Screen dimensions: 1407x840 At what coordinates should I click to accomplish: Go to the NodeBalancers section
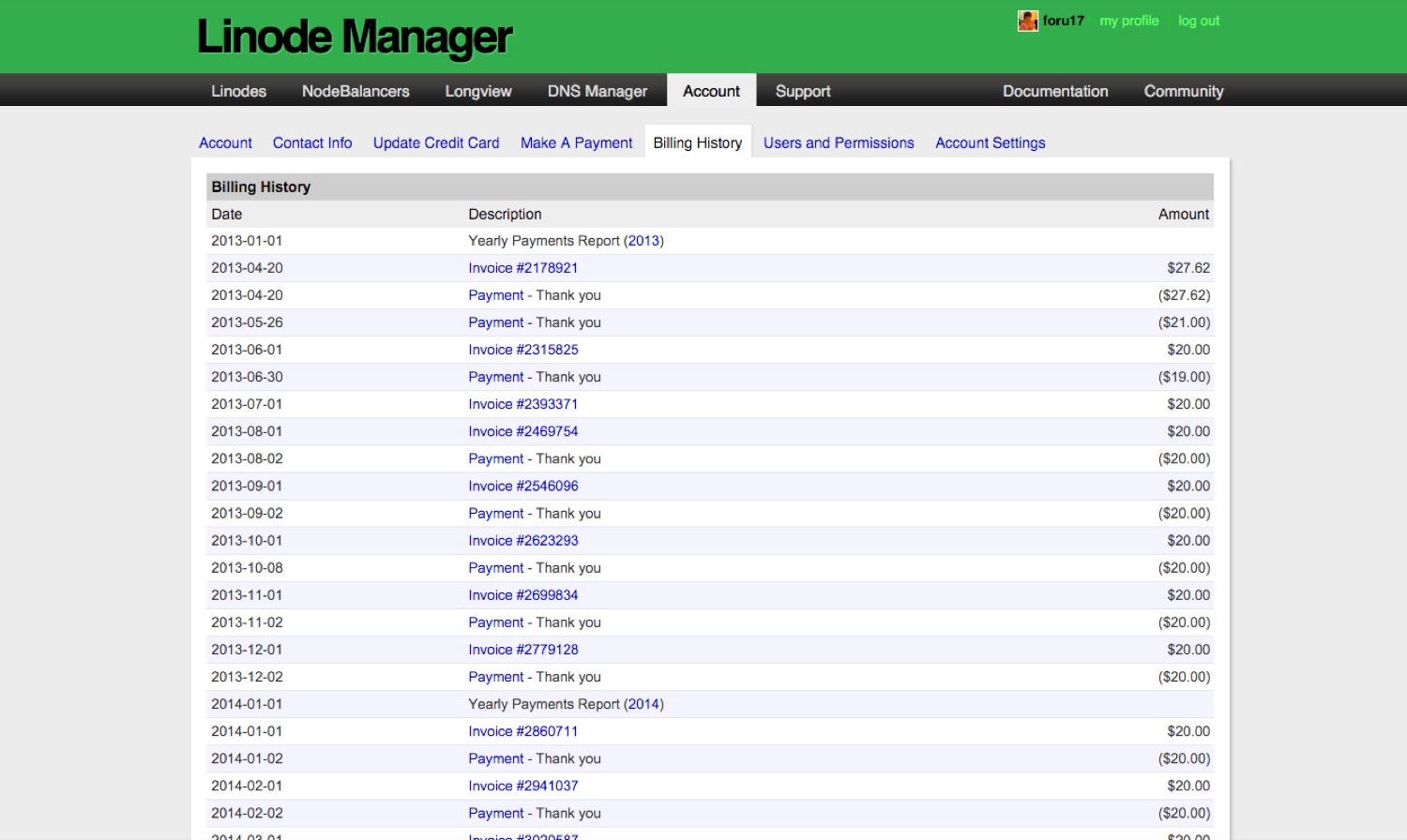tap(356, 91)
